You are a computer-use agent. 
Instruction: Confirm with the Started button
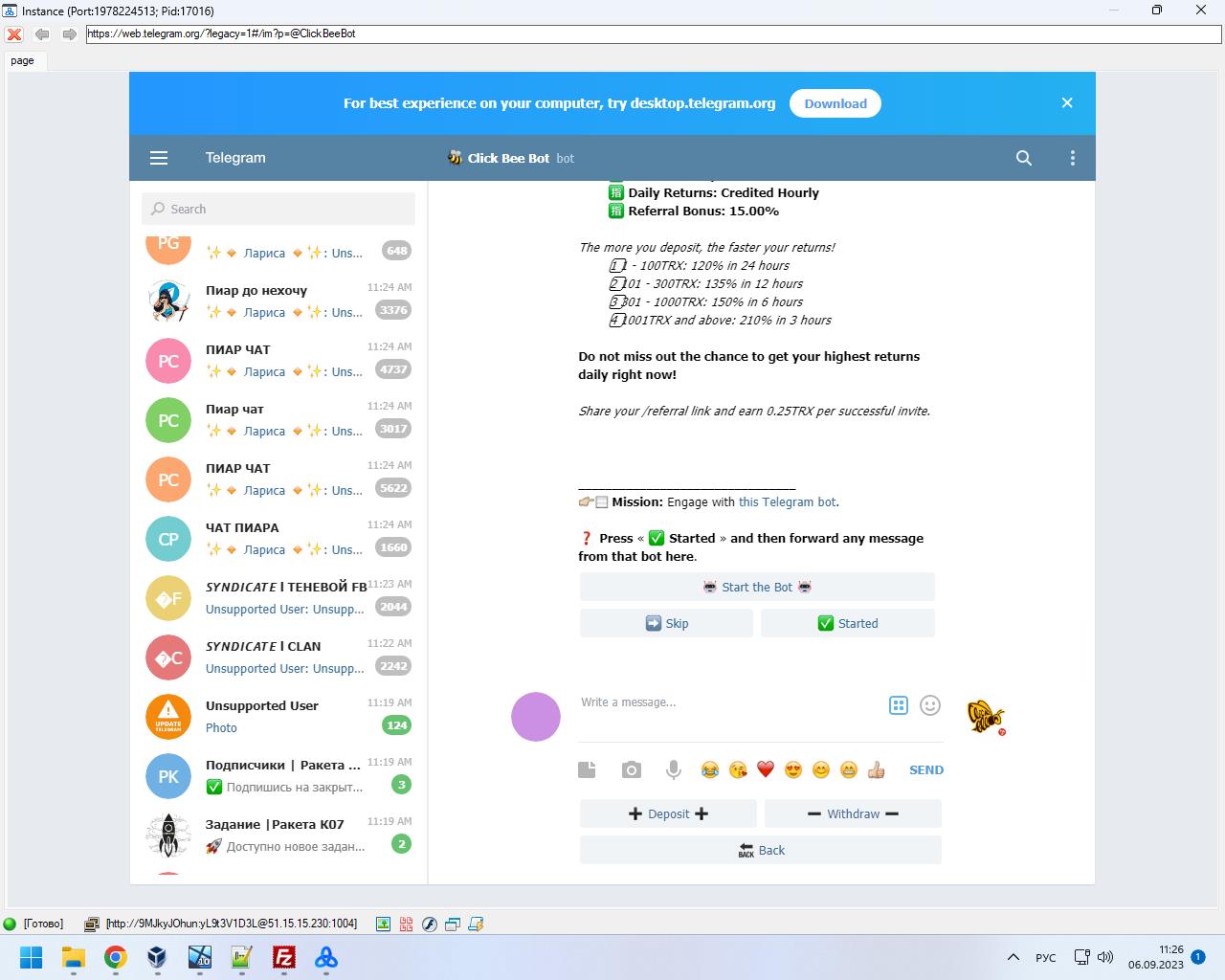tap(848, 623)
